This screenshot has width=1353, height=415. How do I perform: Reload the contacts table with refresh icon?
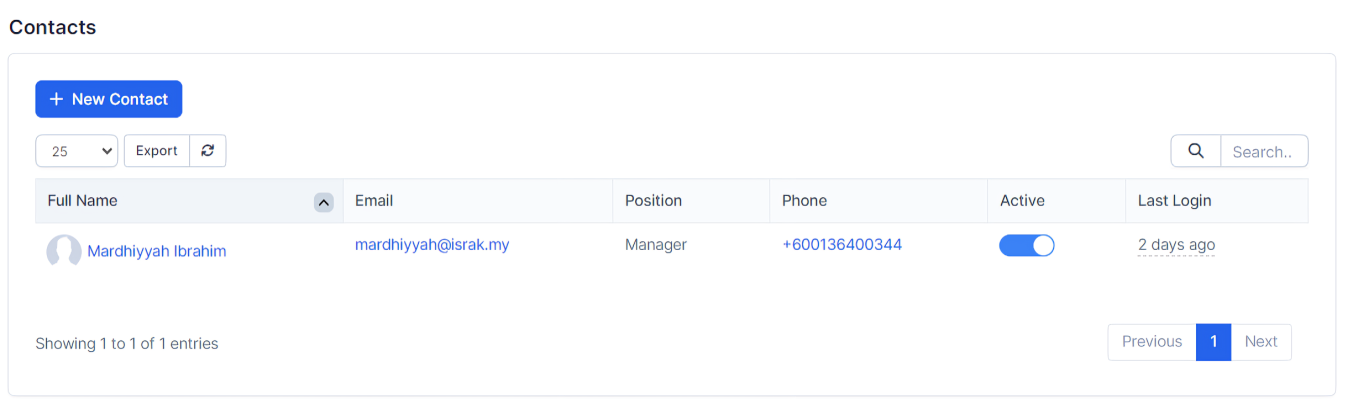[x=208, y=151]
